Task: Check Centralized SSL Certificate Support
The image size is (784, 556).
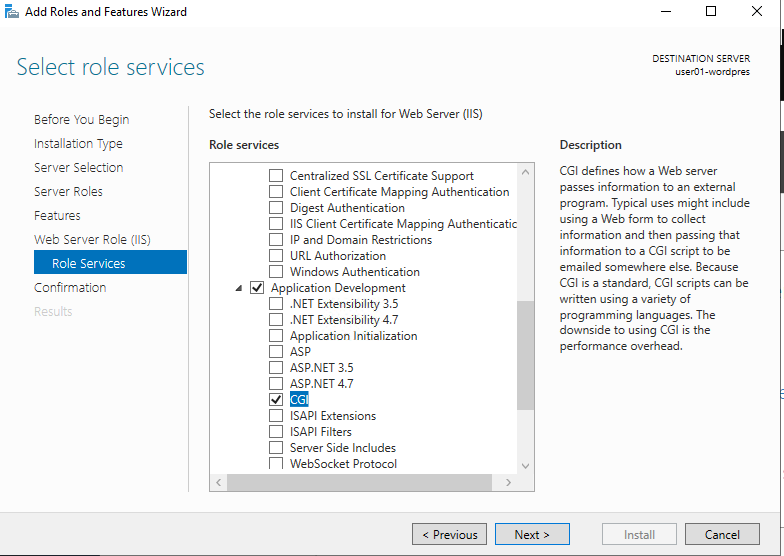Action: 276,176
